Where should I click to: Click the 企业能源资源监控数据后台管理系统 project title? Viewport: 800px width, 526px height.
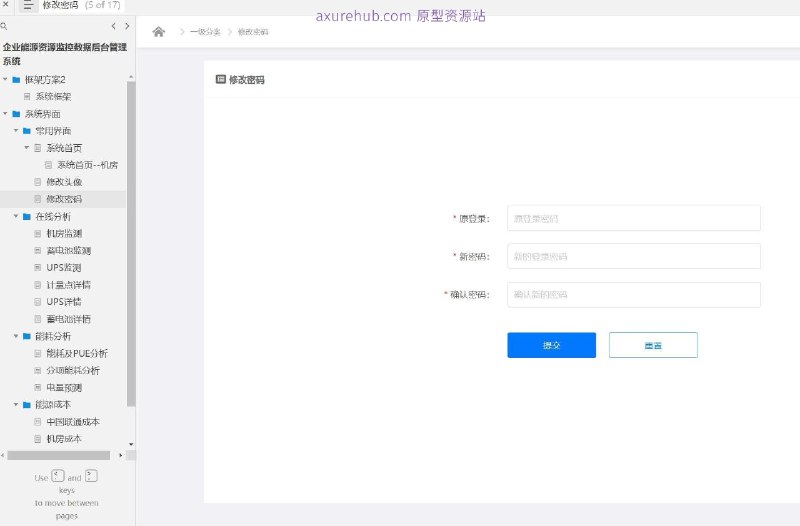[65, 54]
